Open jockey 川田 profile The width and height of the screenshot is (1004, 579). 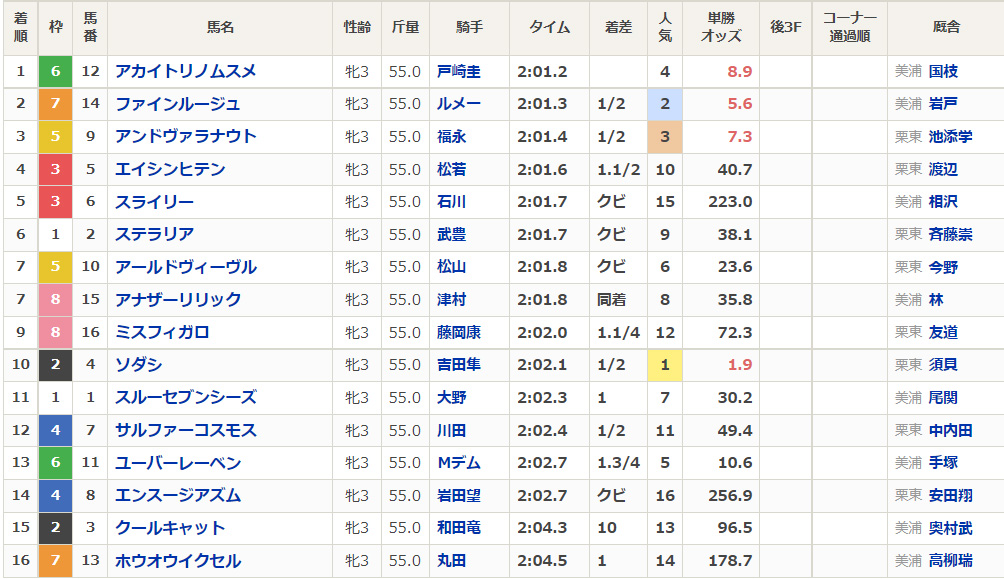pos(451,430)
